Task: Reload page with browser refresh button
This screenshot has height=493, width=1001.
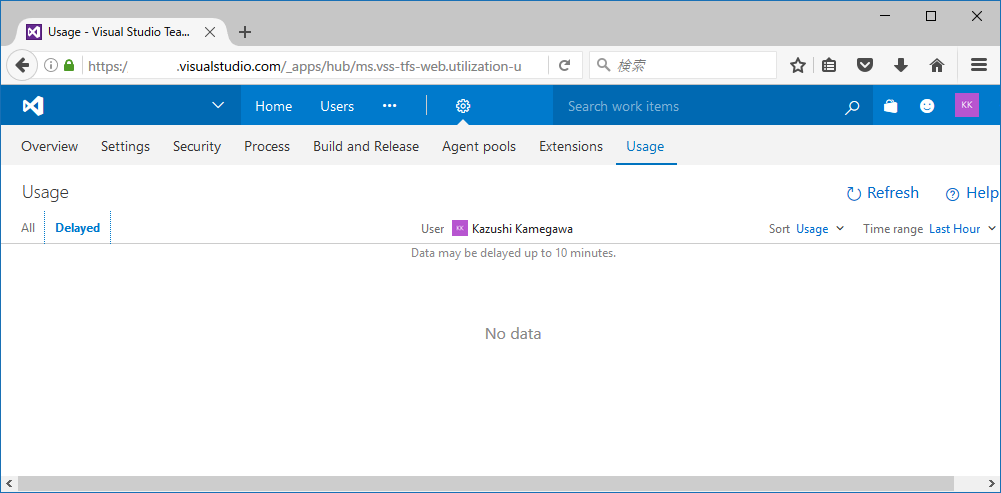Action: (x=564, y=65)
